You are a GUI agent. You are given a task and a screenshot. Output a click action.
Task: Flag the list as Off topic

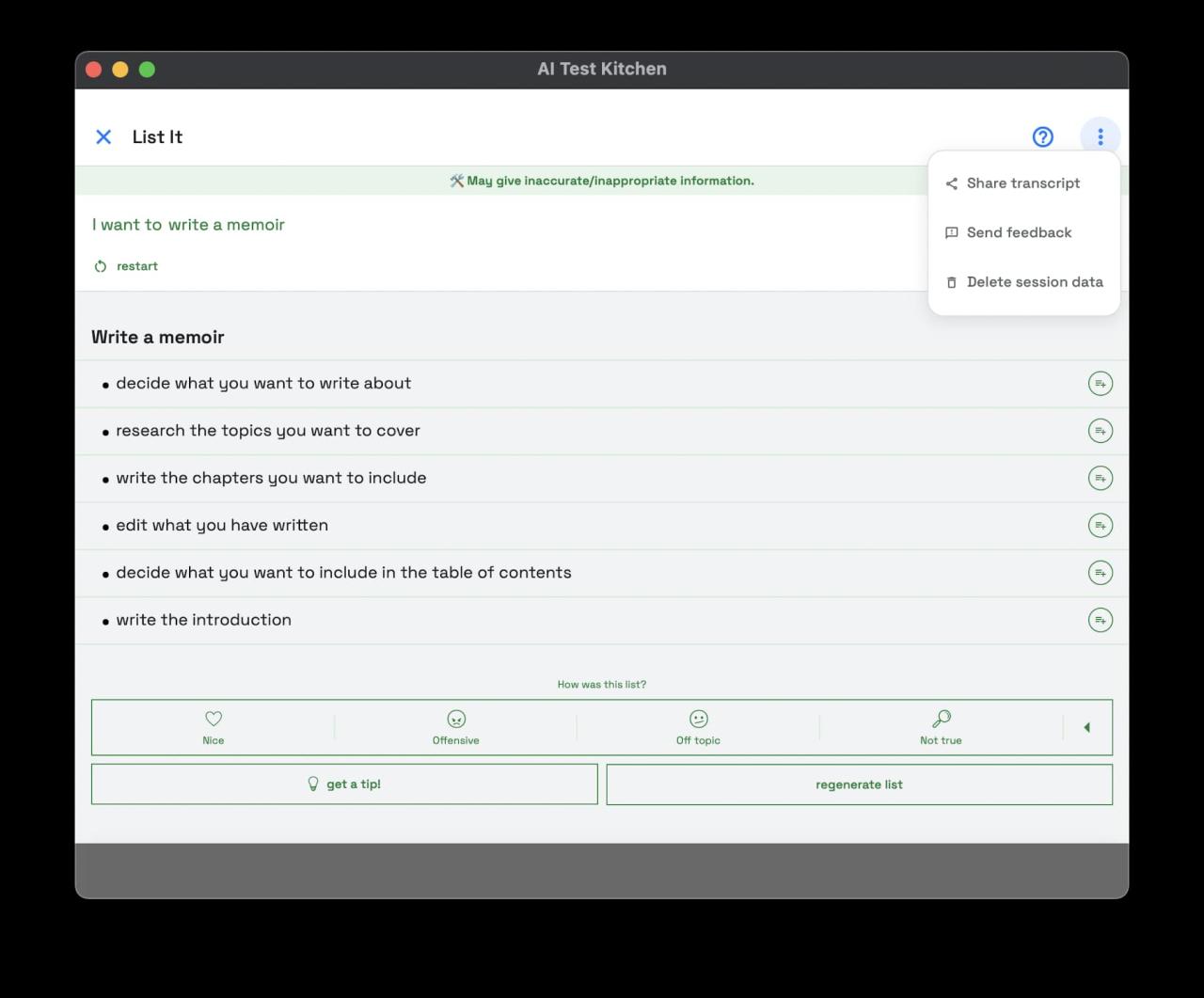tap(698, 727)
